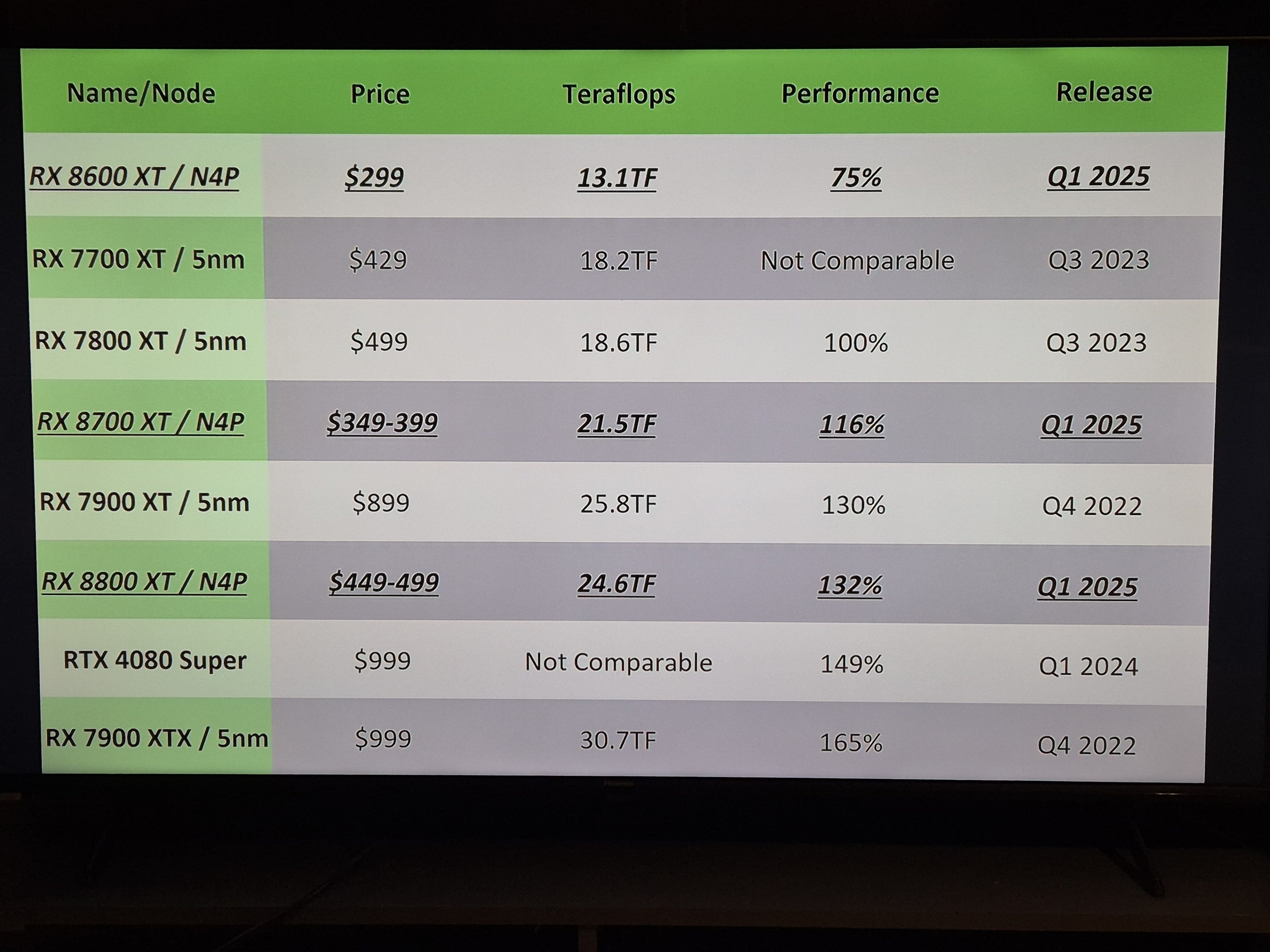Select the Performance column header
This screenshot has width=1270, height=952.
(860, 94)
